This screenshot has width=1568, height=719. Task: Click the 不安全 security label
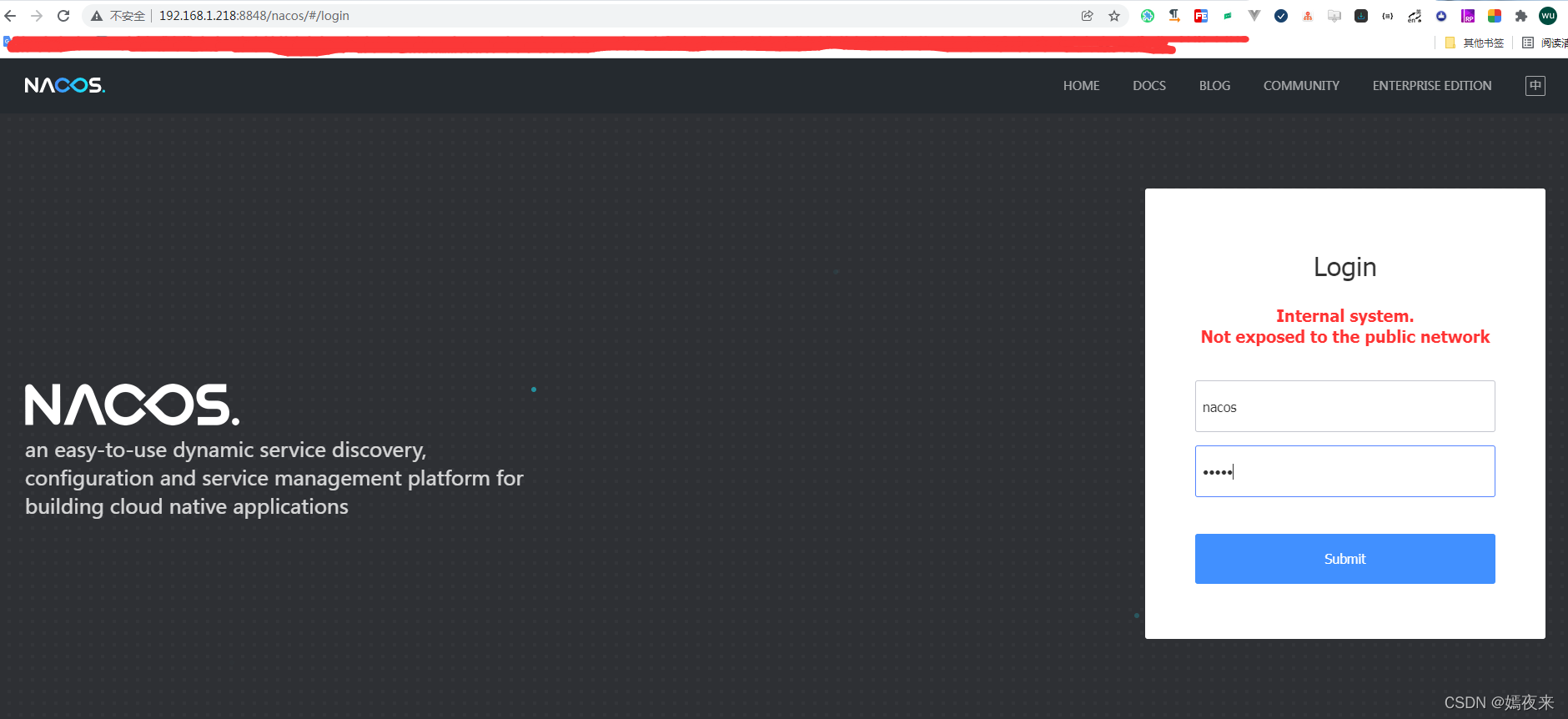(127, 16)
